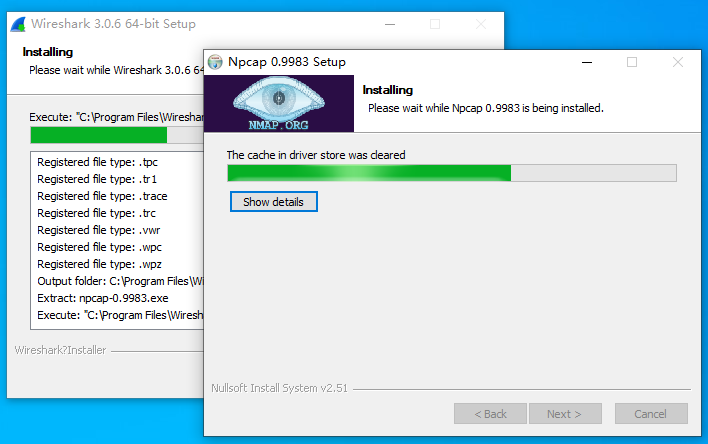Close the Wireshark 3.0.6 Setup window
Viewport: 708px width, 444px height.
481,24
